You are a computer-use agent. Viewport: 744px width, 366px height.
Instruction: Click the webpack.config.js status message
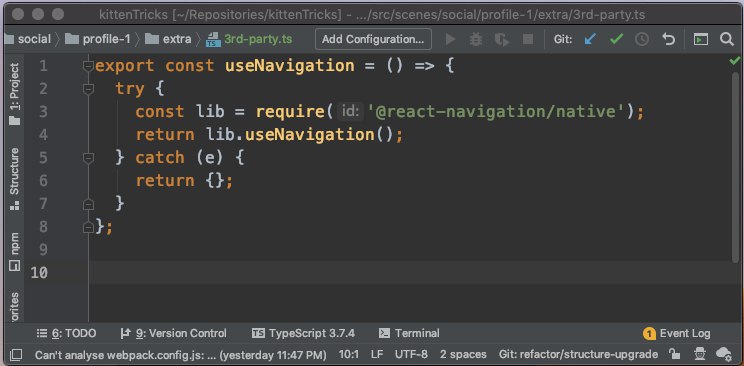tap(180, 354)
